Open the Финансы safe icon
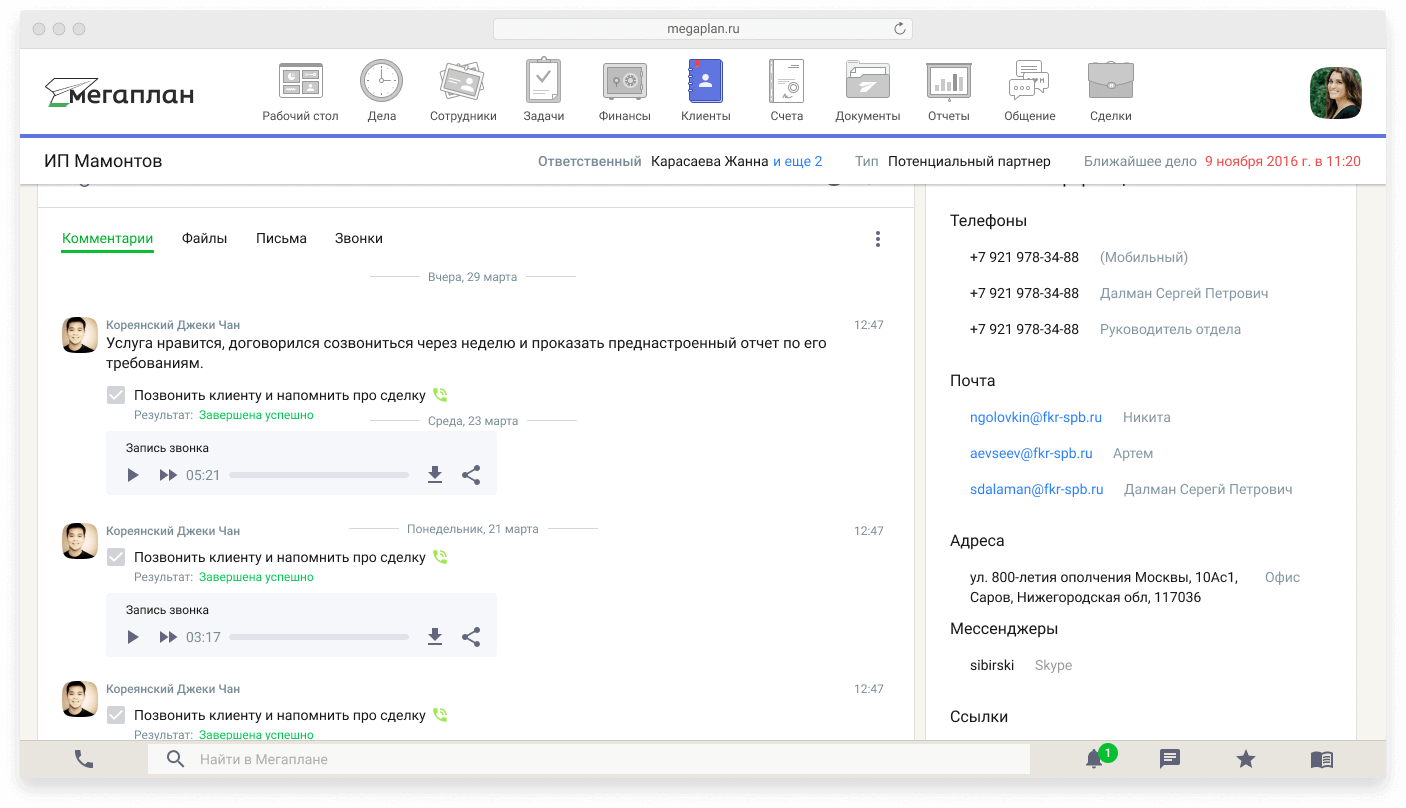Image resolution: width=1406 pixels, height=808 pixels. 625,82
